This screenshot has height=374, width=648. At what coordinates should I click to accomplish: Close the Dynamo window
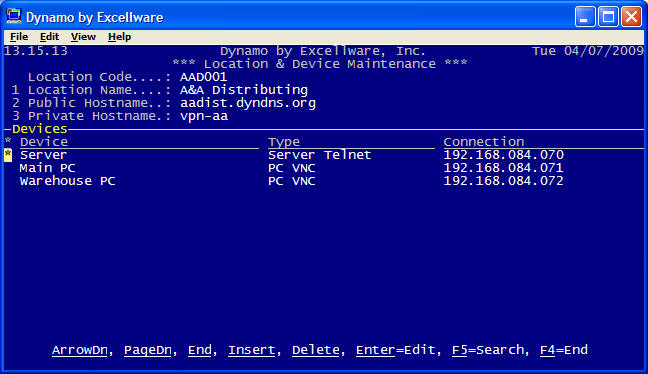pos(631,17)
